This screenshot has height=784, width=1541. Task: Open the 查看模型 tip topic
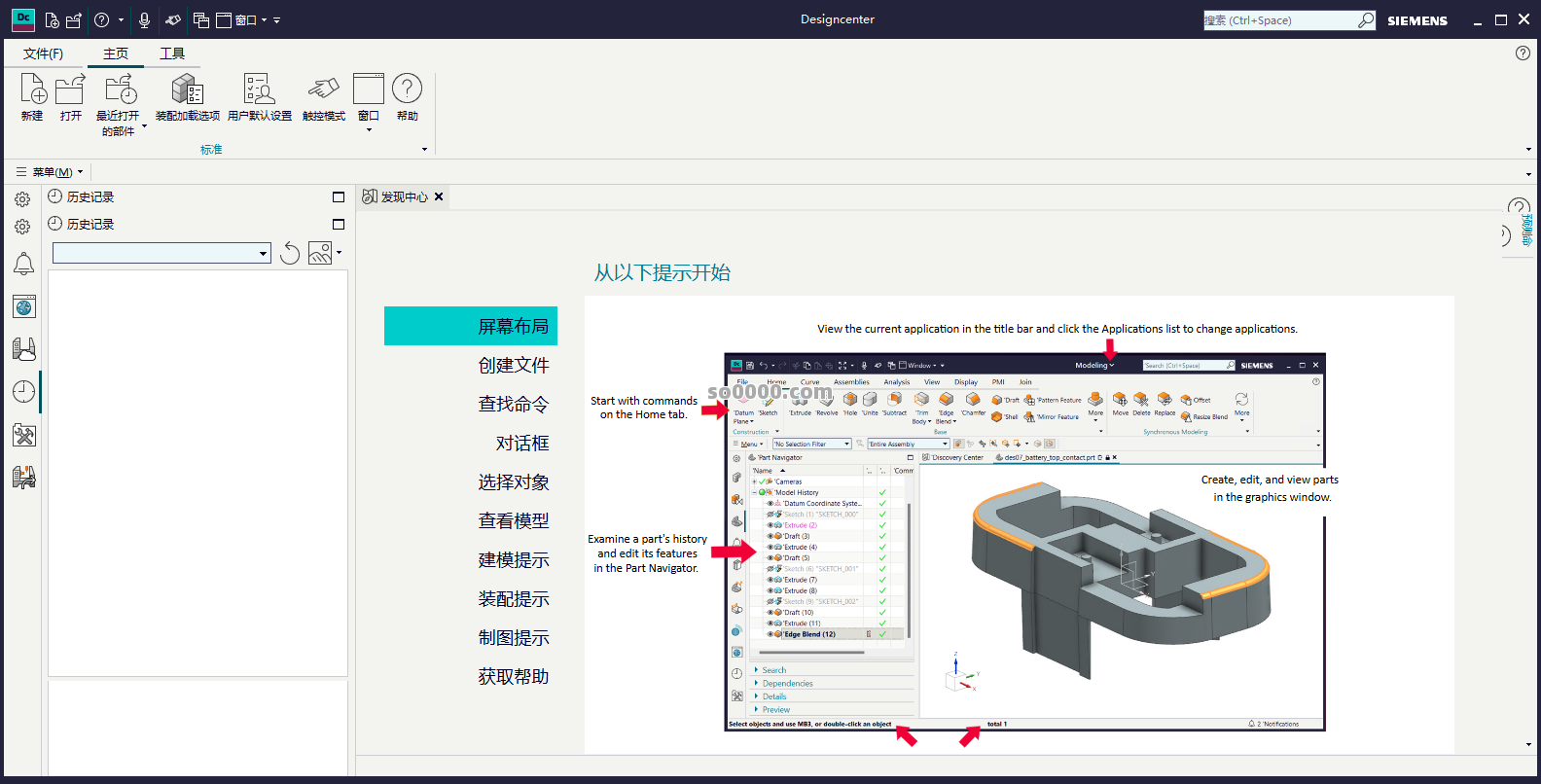(x=514, y=520)
